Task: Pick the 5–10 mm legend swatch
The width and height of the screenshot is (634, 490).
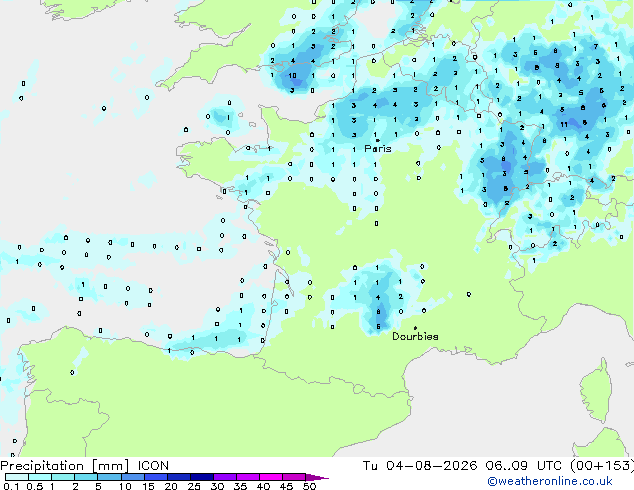Action: tap(110, 477)
